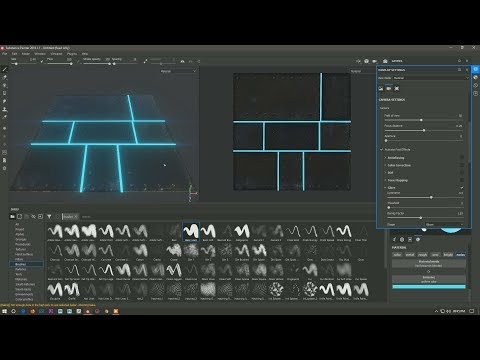Viewport: 480px width, 360px height.
Task: Click the shelf filter funnel icon
Action: click(x=49, y=217)
